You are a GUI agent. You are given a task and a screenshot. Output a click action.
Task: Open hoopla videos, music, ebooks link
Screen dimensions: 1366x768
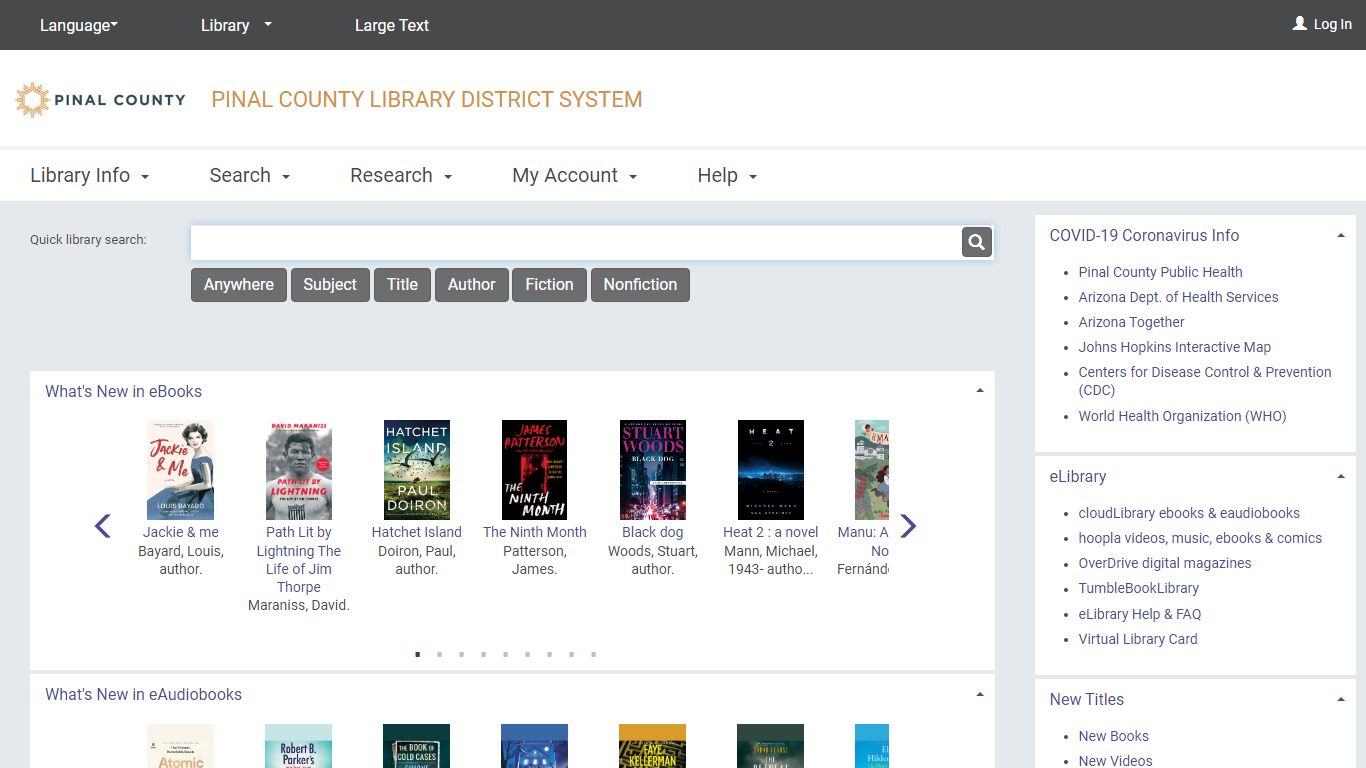point(1200,538)
